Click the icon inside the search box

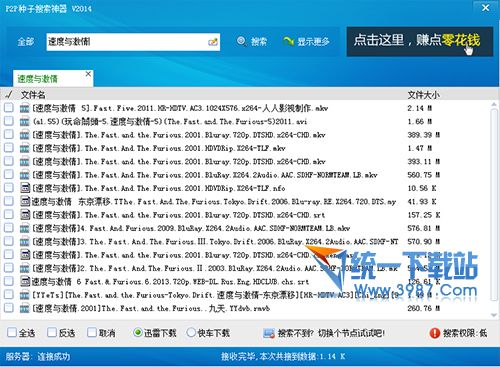(213, 42)
